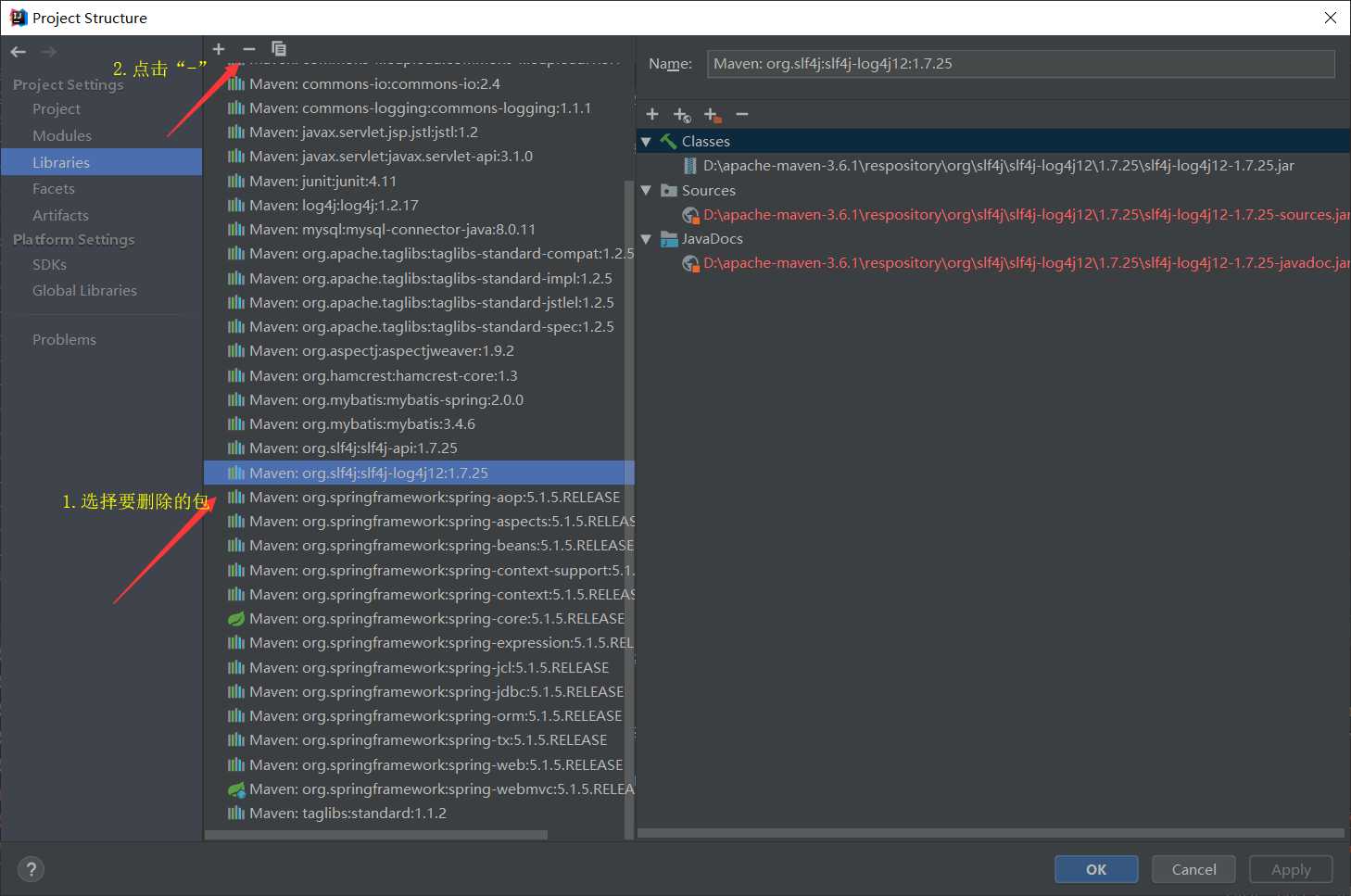Image resolution: width=1351 pixels, height=896 pixels.
Task: Click the JavaDocs folder icon
Action: 669,239
